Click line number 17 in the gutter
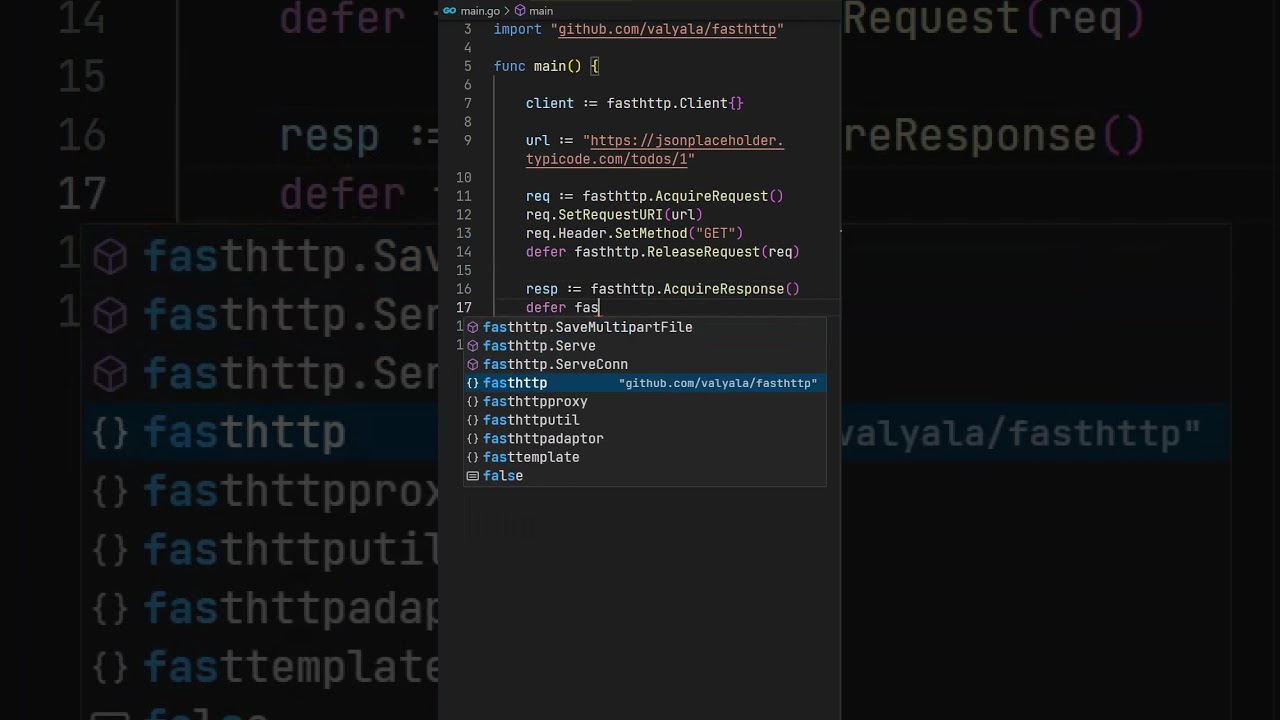The width and height of the screenshot is (1280, 720). coord(463,308)
